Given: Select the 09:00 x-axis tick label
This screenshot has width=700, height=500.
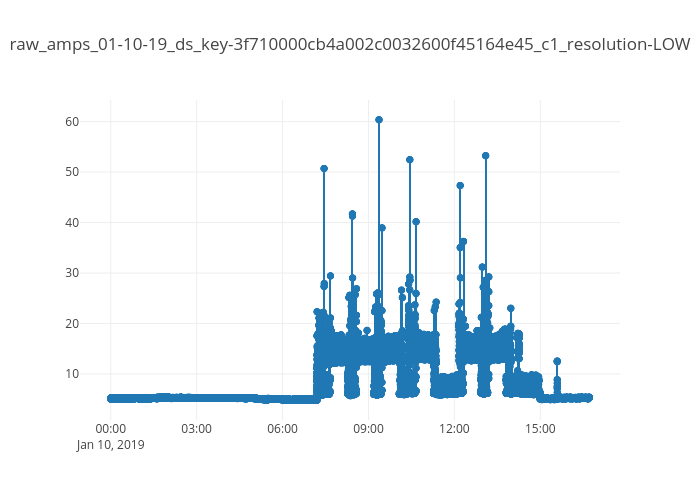Looking at the screenshot, I should 368,429.
